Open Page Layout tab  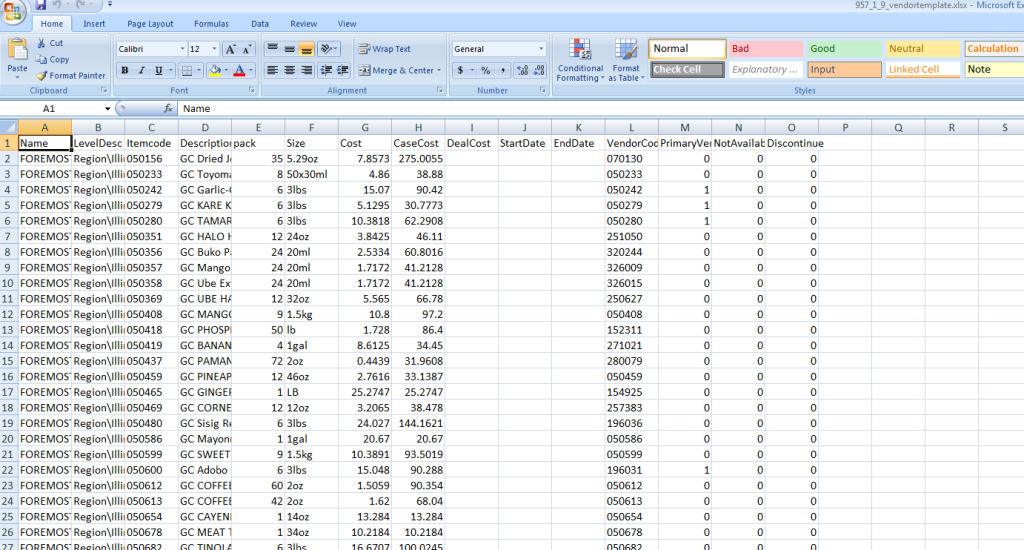click(150, 24)
